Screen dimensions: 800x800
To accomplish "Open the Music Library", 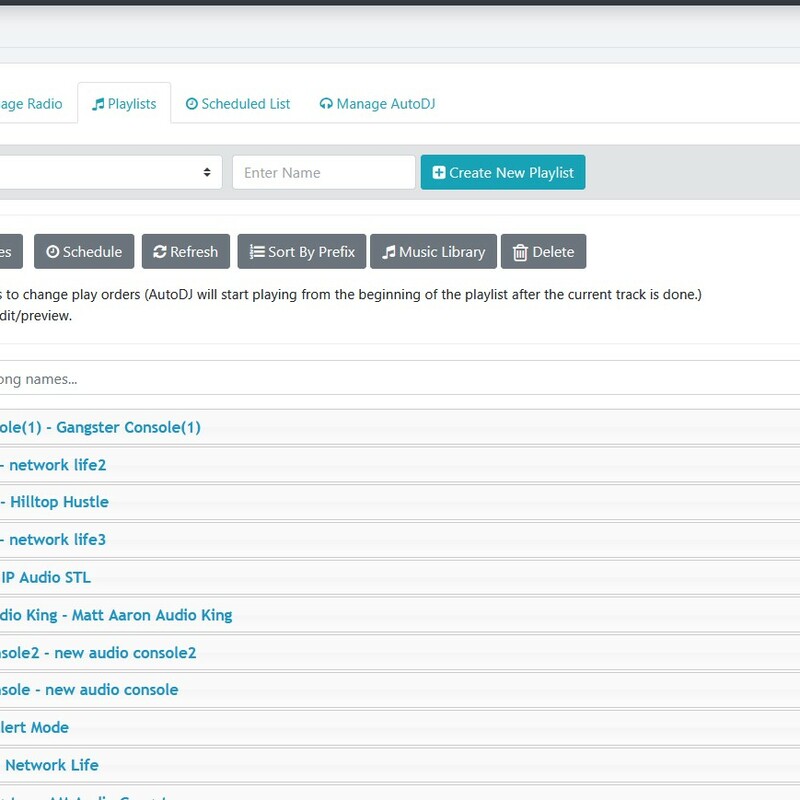I will [433, 252].
